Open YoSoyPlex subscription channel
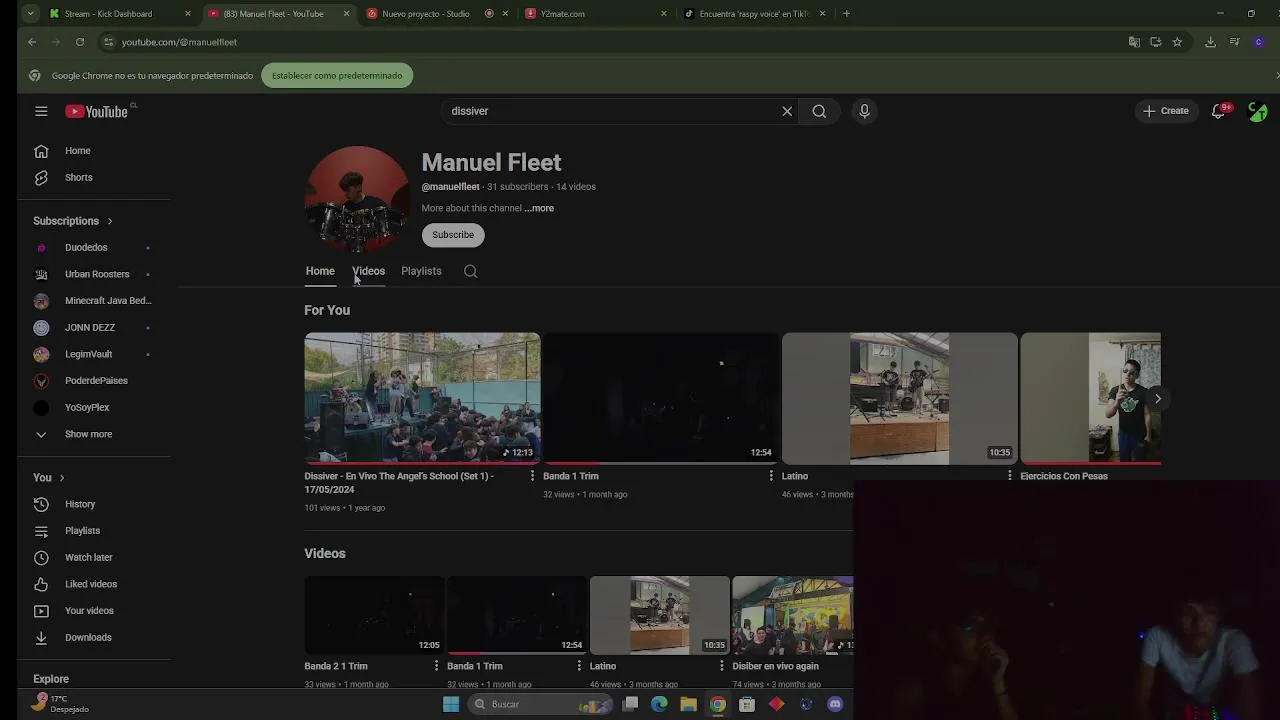1280x720 pixels. tap(89, 407)
